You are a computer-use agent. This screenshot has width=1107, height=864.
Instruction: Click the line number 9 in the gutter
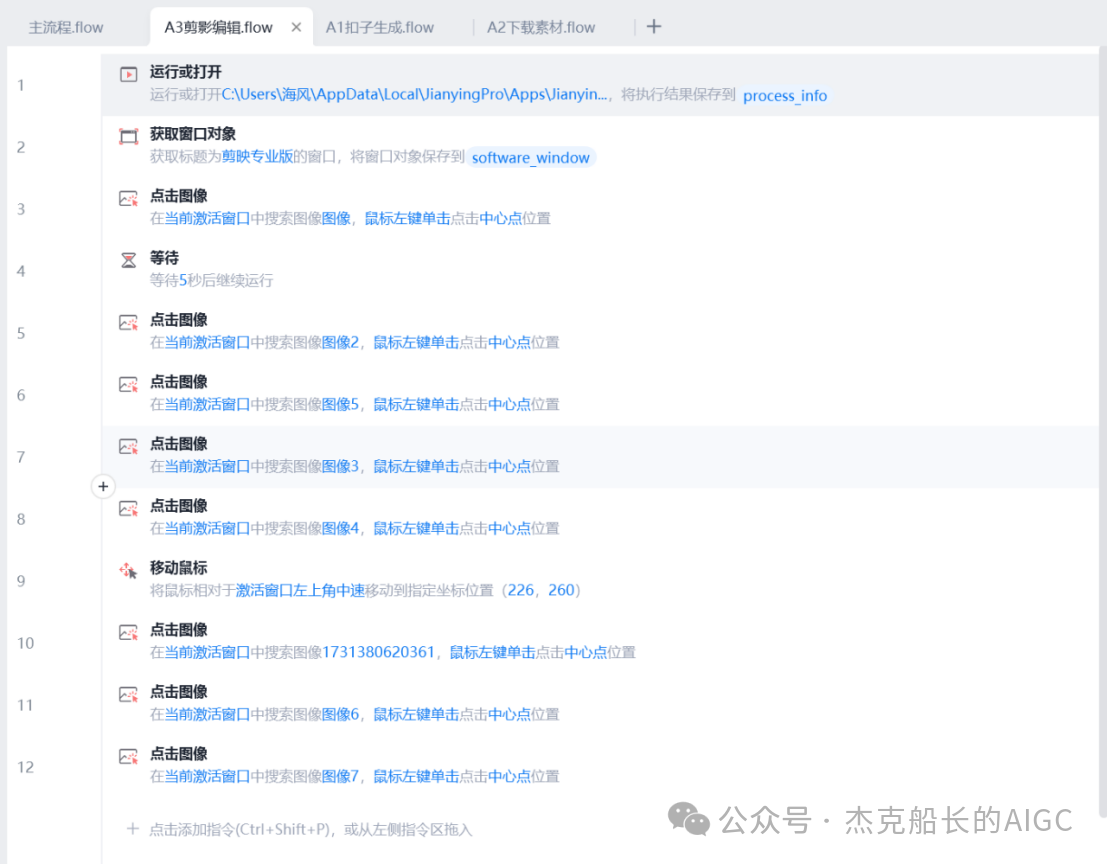pos(21,581)
